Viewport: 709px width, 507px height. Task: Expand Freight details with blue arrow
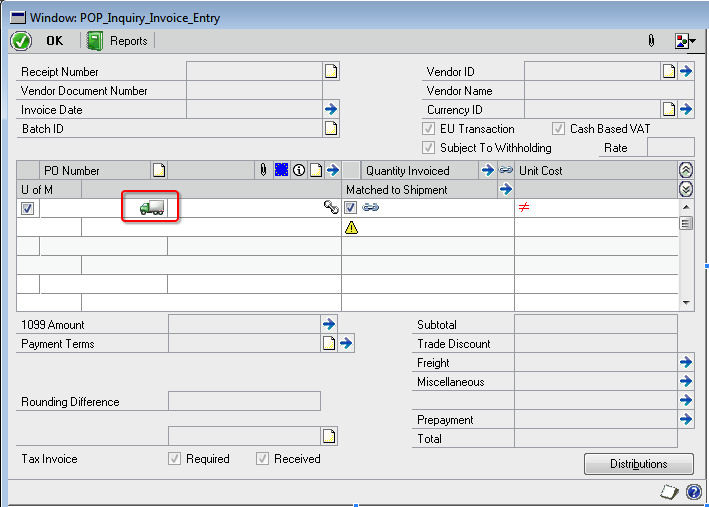tap(686, 363)
